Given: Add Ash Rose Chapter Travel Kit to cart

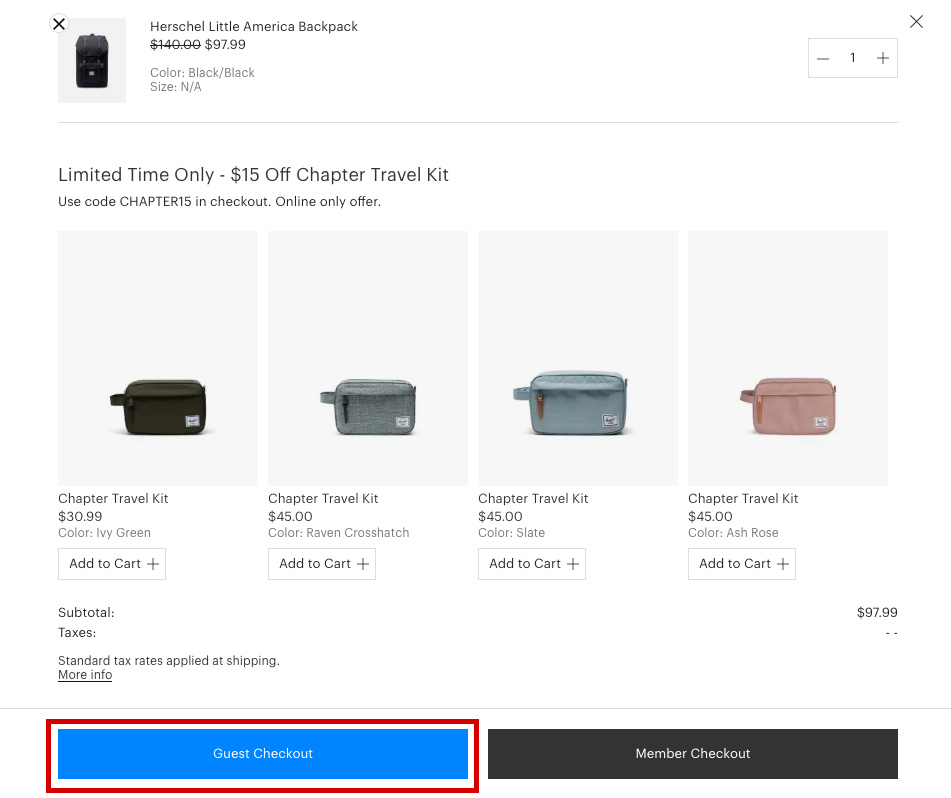Looking at the screenshot, I should (x=742, y=564).
